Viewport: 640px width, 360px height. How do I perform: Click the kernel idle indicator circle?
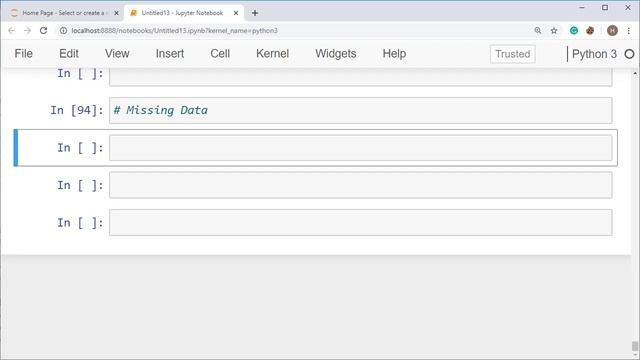(x=629, y=54)
